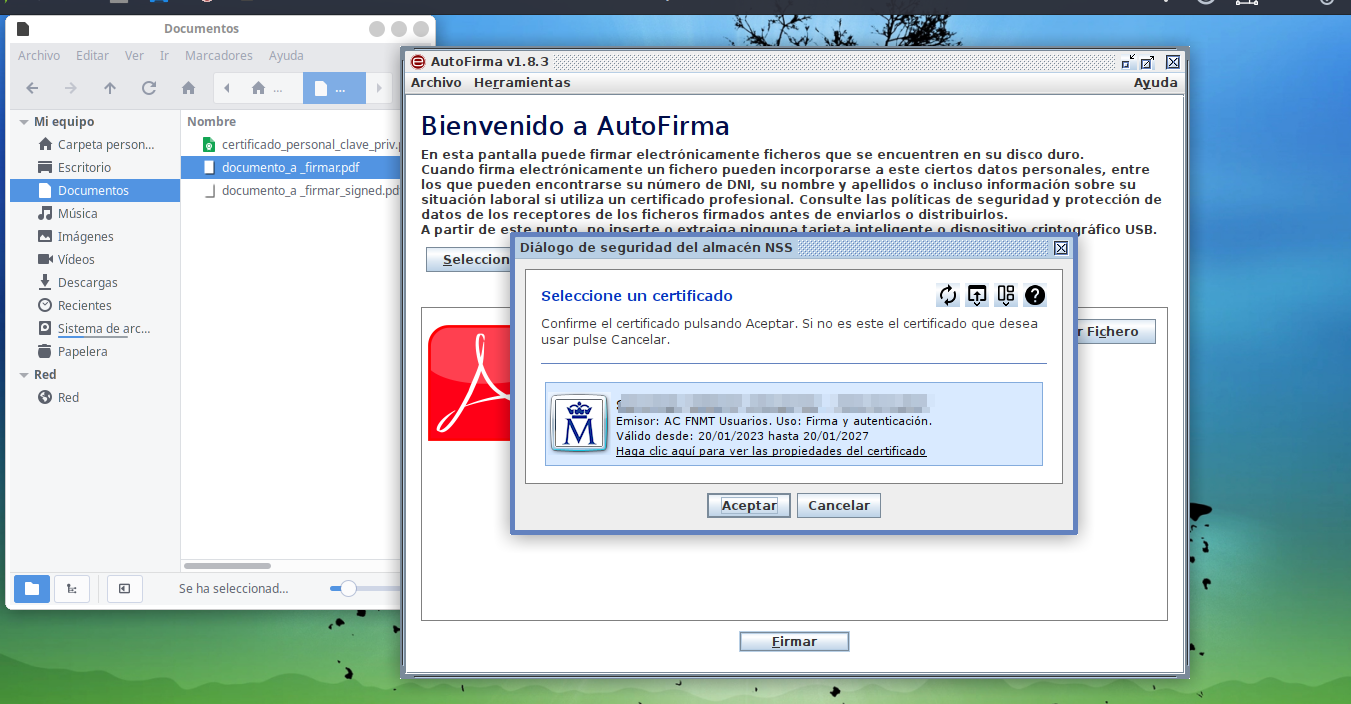The width and height of the screenshot is (1351, 704).
Task: Open the Editar menu in the file manager
Action: (x=93, y=56)
